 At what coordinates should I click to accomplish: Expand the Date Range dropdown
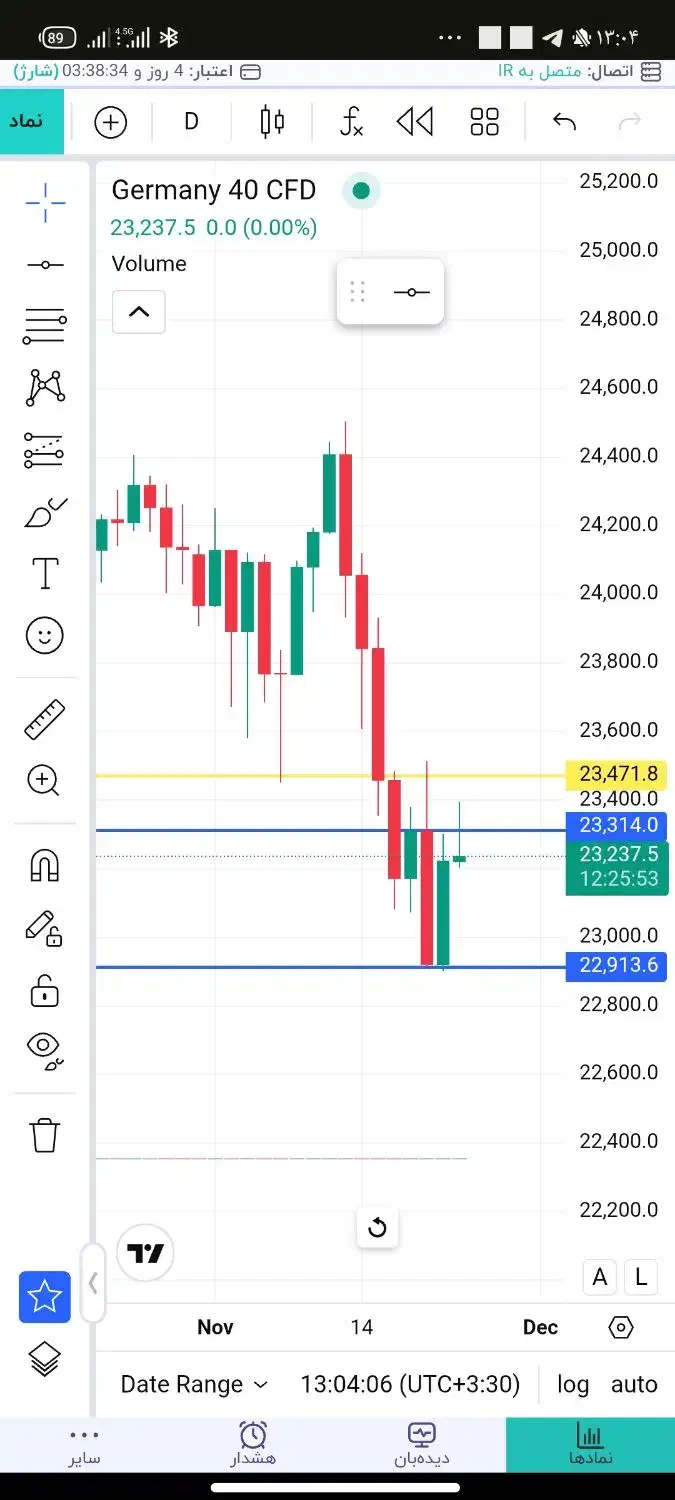(194, 1384)
